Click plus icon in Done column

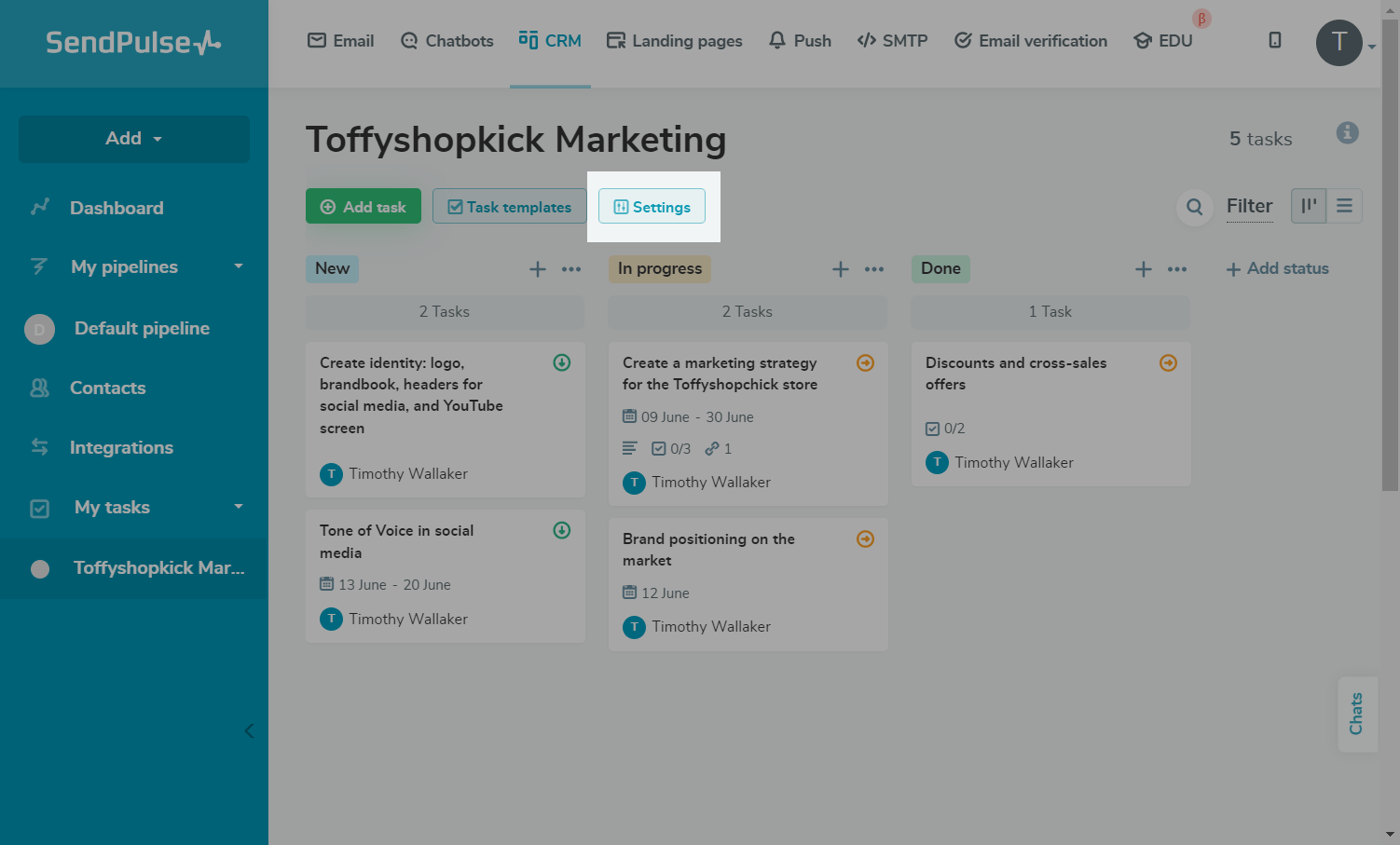[1144, 269]
